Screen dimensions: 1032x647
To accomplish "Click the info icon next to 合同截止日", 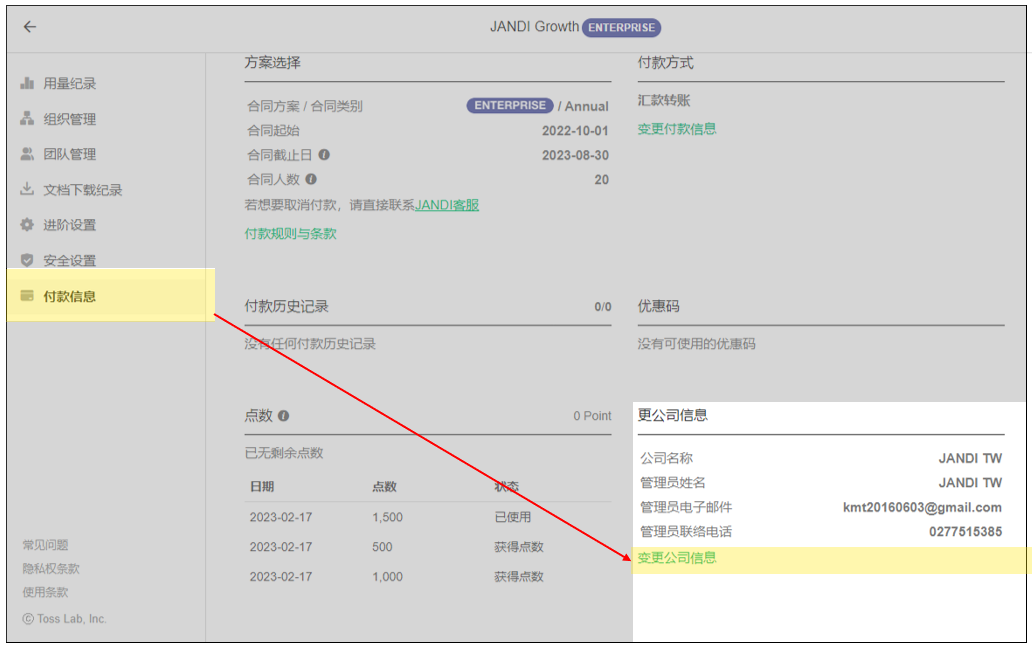I will pyautogui.click(x=324, y=155).
